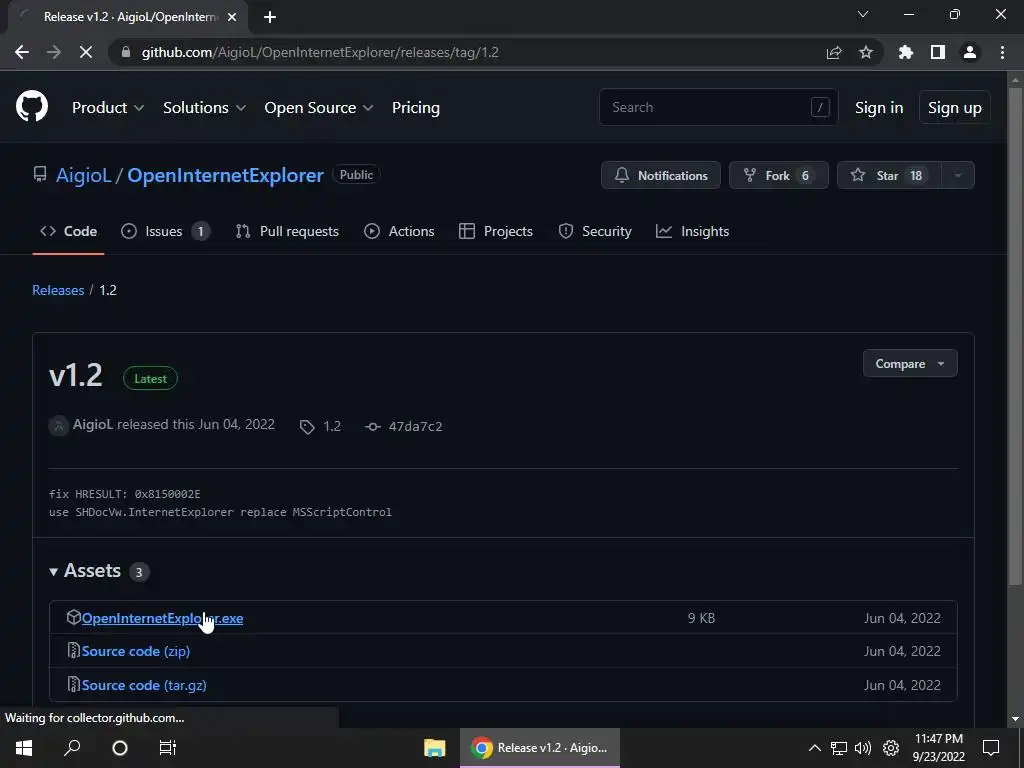Image resolution: width=1024 pixels, height=768 pixels.
Task: Go to the Releases breadcrumb link
Action: tap(58, 290)
